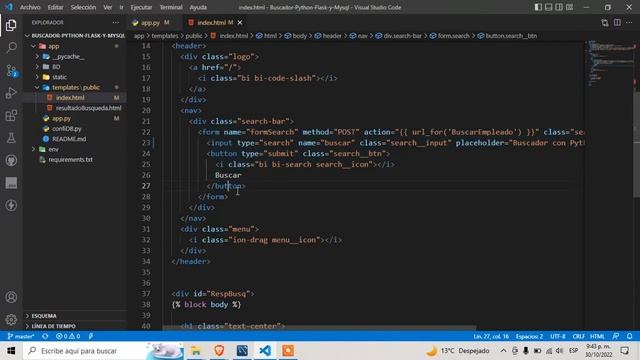The height and width of the screenshot is (360, 640).
Task: Change cursor position Lín. 27, col. 16
Action: [491, 336]
